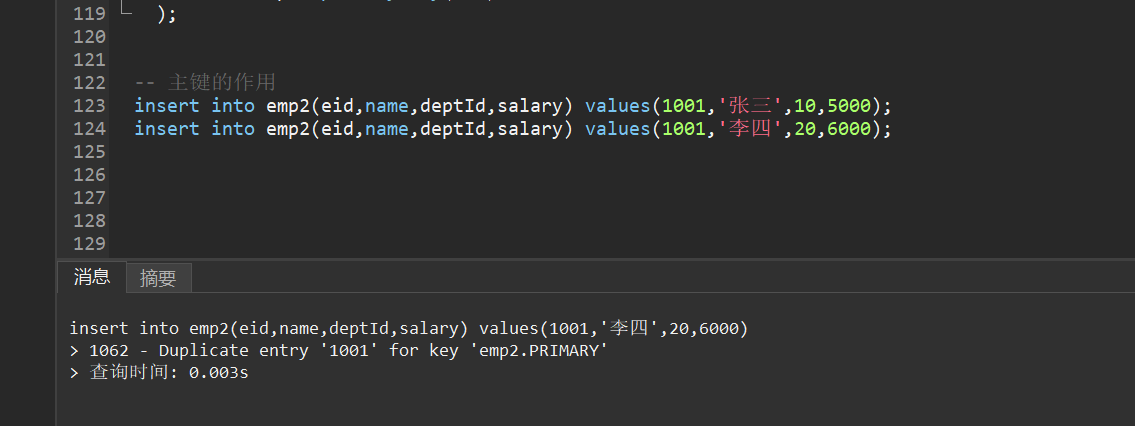Switch to the 消息 tab

(x=91, y=277)
